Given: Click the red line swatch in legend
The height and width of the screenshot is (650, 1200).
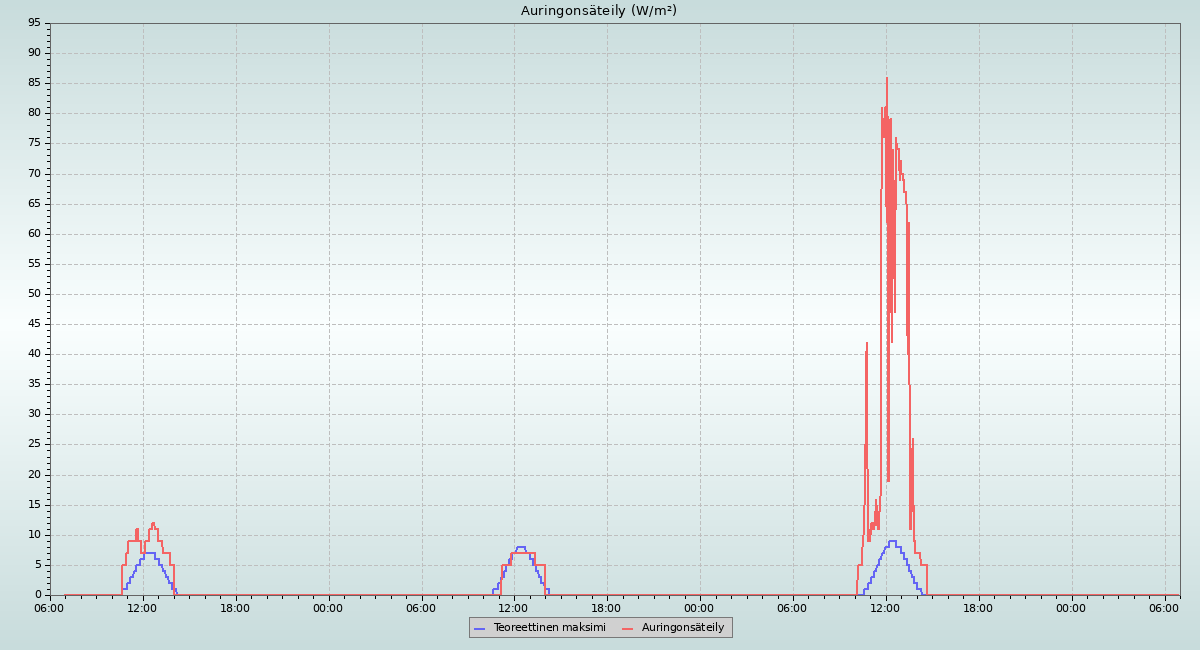Looking at the screenshot, I should (628, 628).
